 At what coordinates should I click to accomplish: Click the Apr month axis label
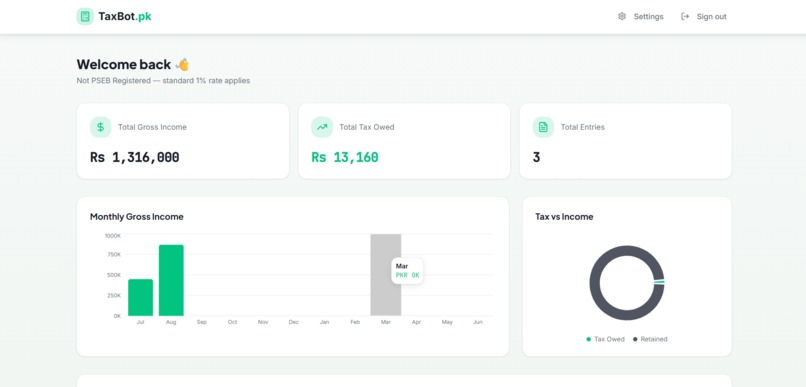(416, 322)
